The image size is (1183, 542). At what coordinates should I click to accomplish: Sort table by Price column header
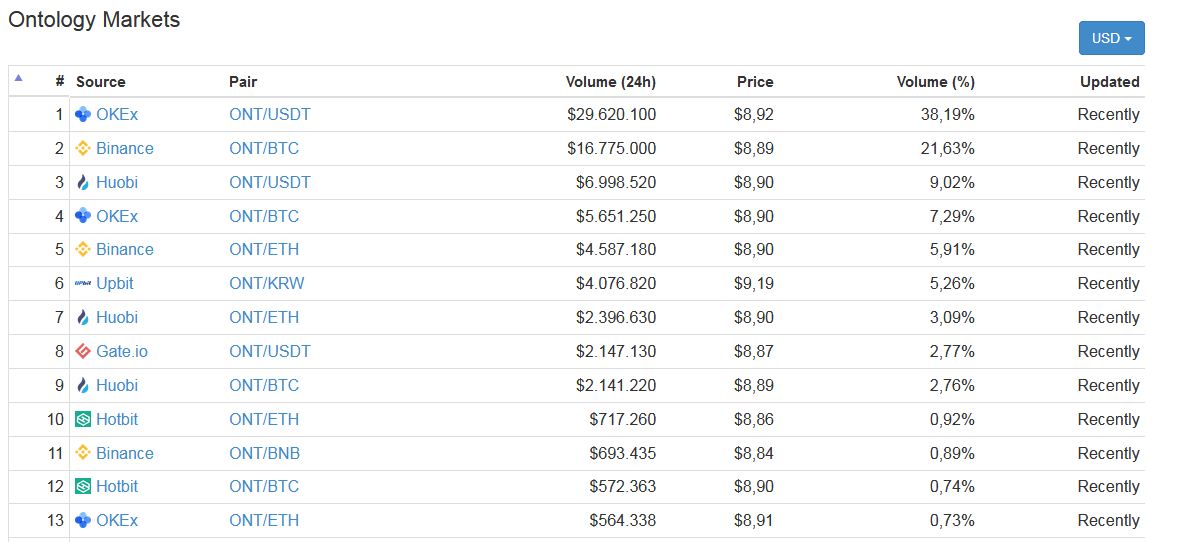point(755,82)
